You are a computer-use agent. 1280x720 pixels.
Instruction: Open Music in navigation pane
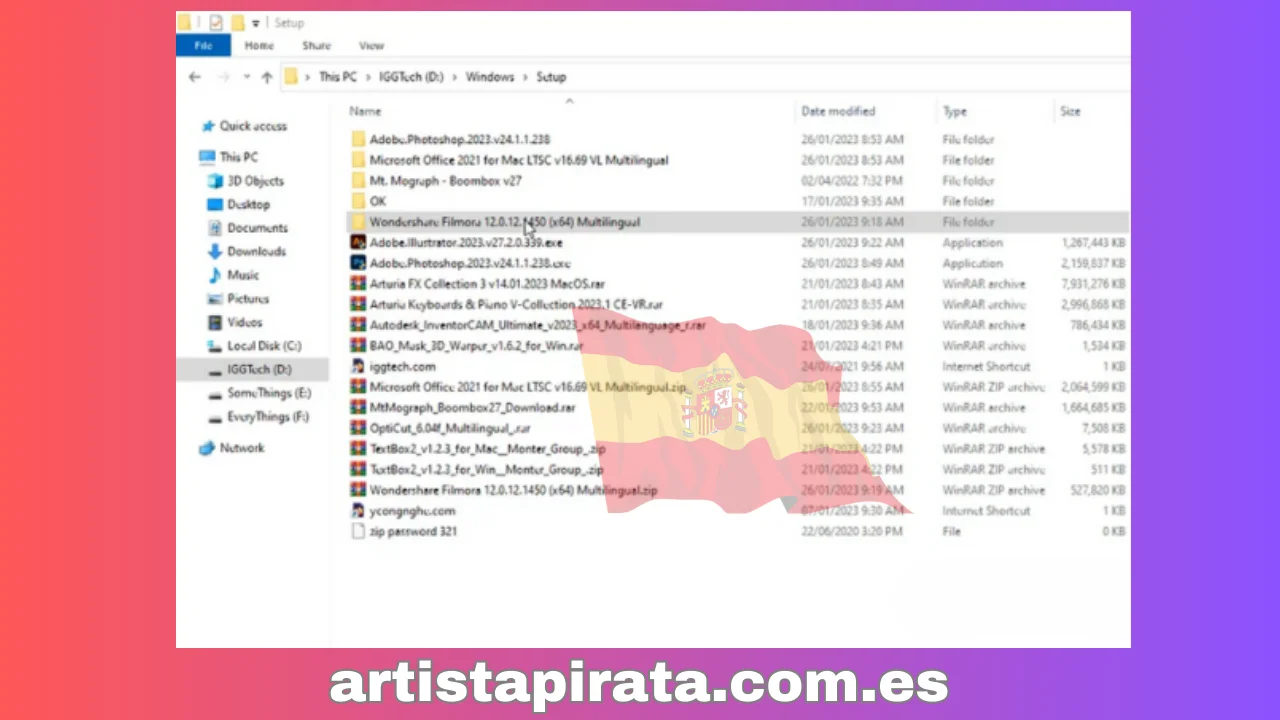point(243,275)
